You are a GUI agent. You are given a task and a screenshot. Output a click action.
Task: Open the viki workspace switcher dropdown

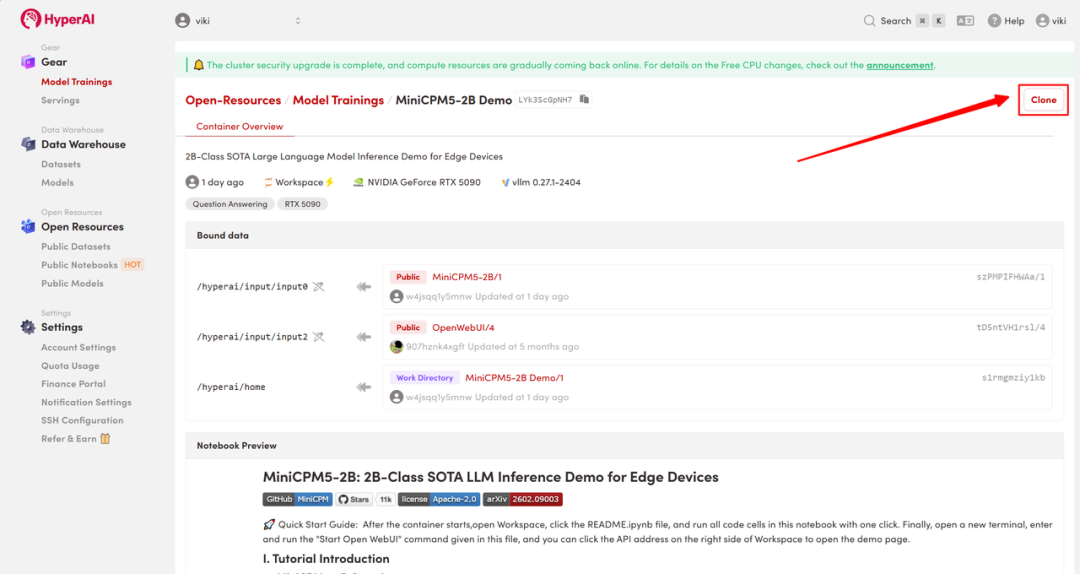pyautogui.click(x=238, y=21)
